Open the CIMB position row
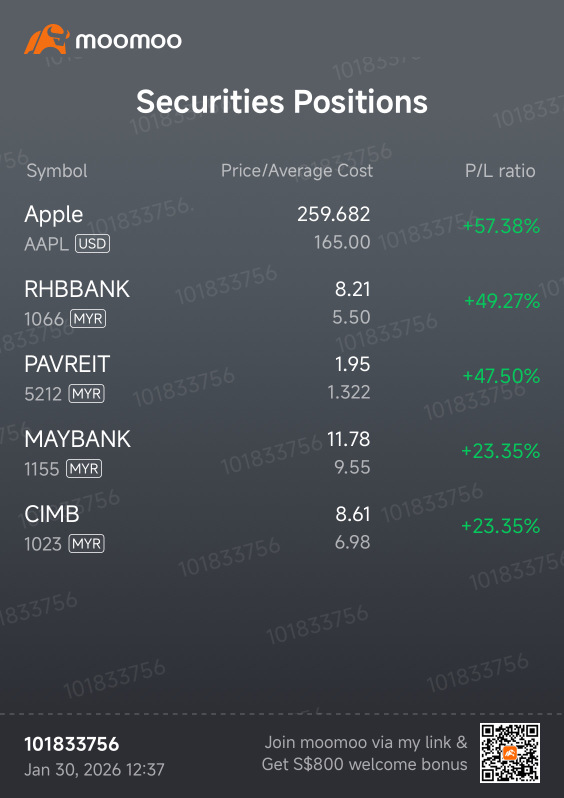This screenshot has width=564, height=798. 282,527
